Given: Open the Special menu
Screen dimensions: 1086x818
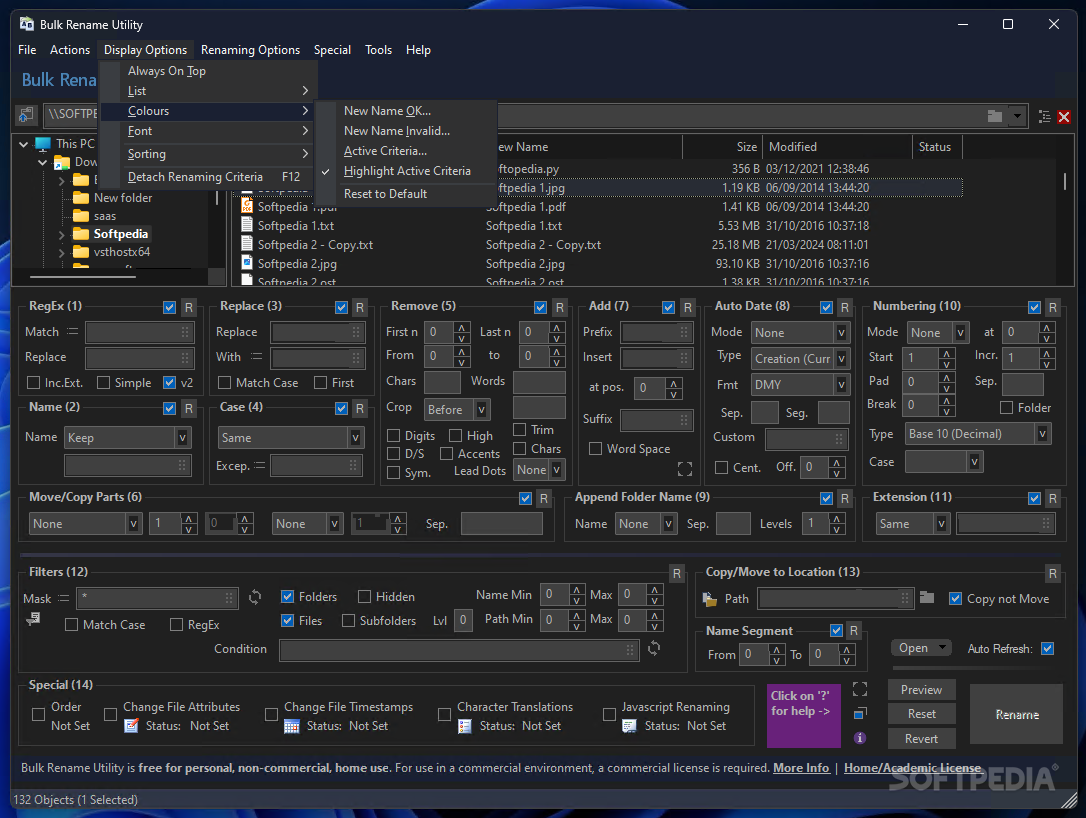Looking at the screenshot, I should tap(332, 50).
